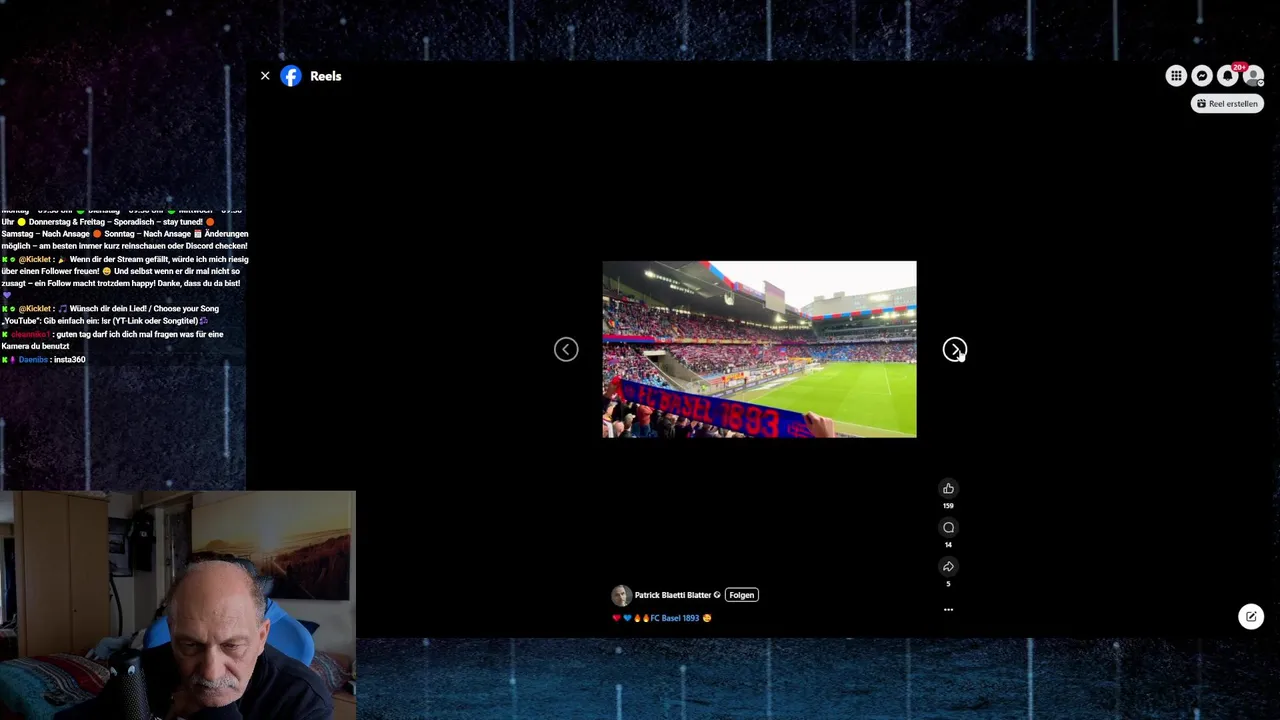Like the reel with thumbs-up icon
Viewport: 1280px width, 720px height.
(948, 488)
